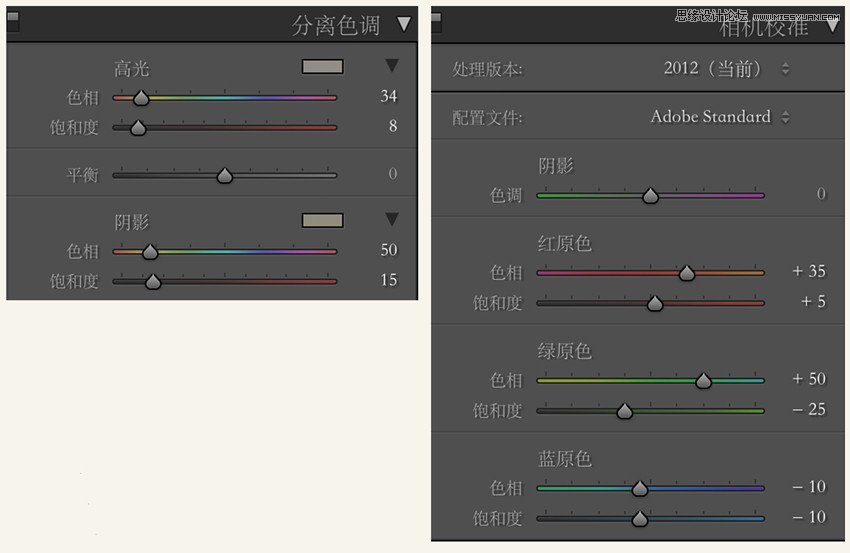Image resolution: width=850 pixels, height=553 pixels.
Task: Collapse the 分离色调 panel triangle
Action: (403, 24)
